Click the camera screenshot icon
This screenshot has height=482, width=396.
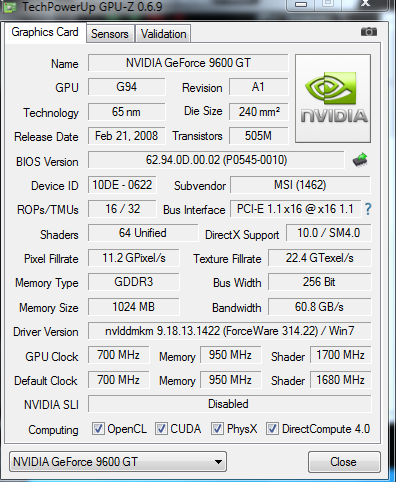coord(369,32)
